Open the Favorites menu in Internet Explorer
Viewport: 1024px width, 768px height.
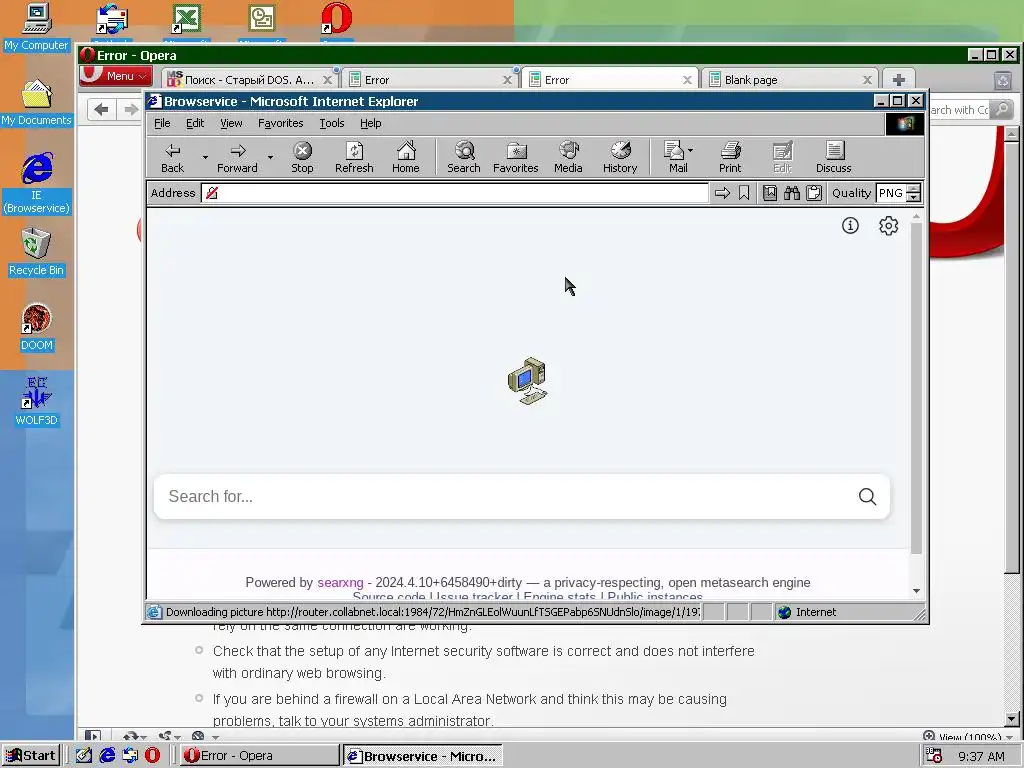(x=280, y=123)
